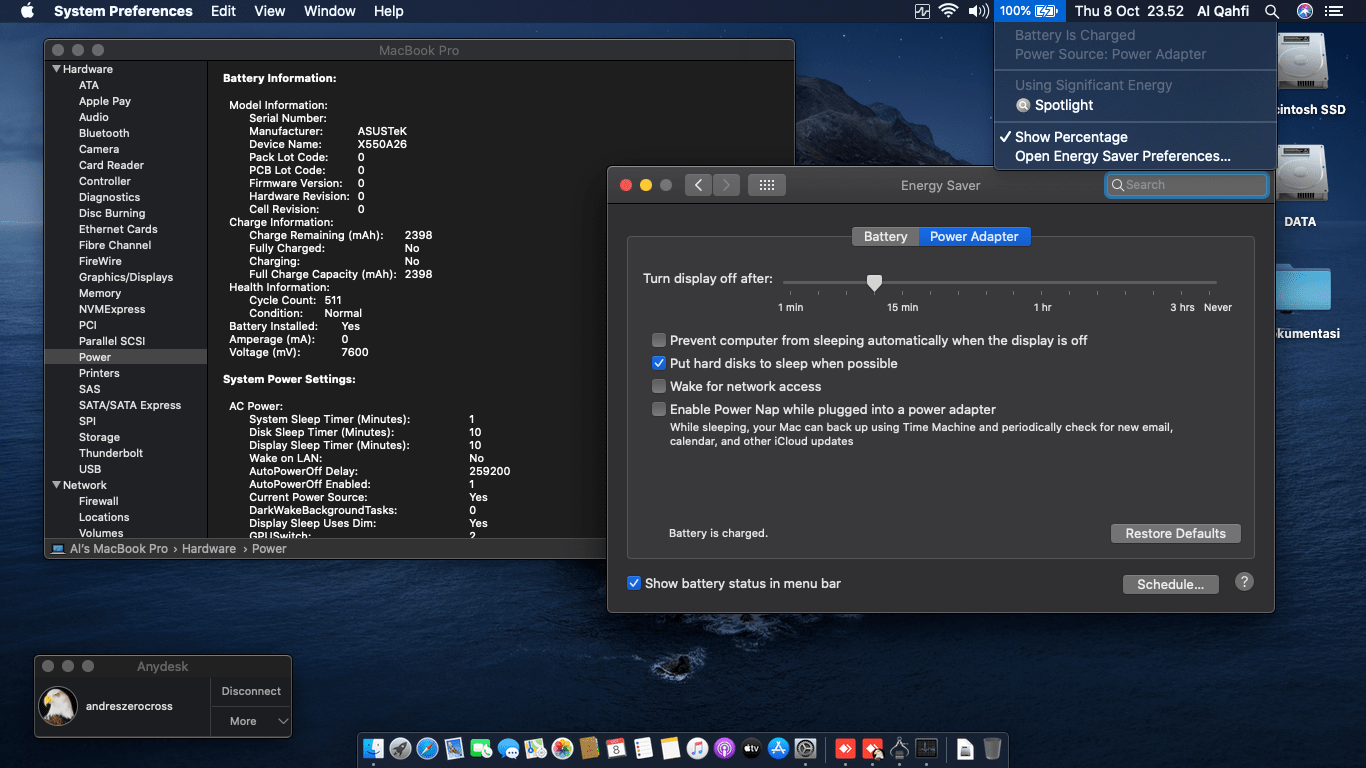Screen dimensions: 1366x768
Task: Open the Apple TV app in the Dock
Action: [752, 748]
